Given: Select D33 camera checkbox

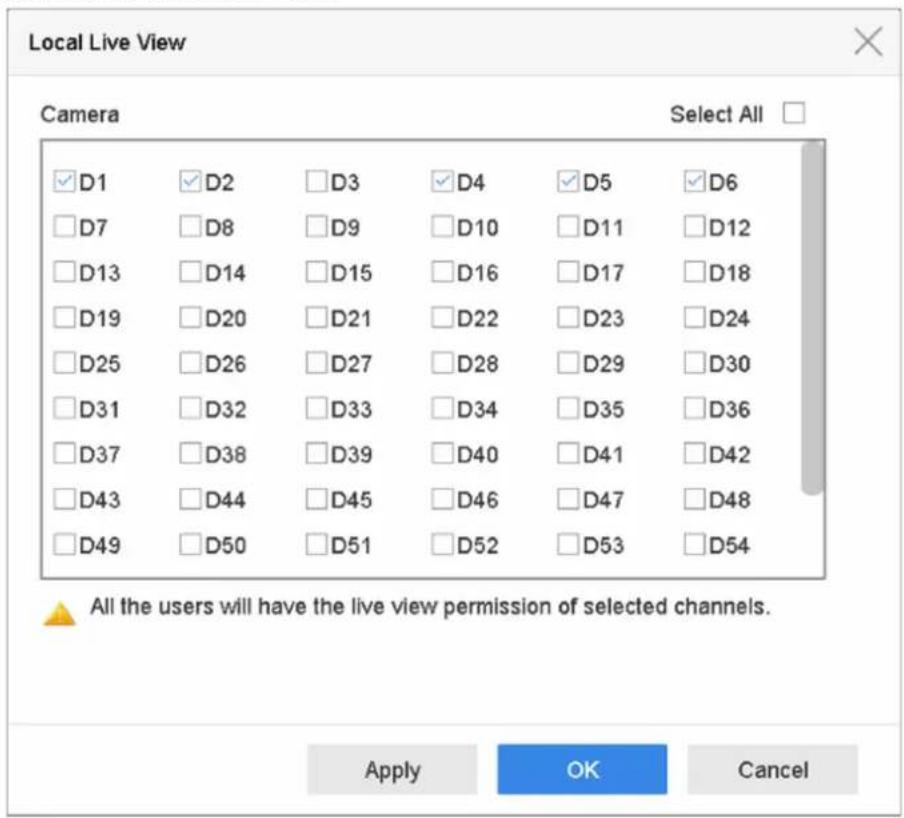Looking at the screenshot, I should pos(317,408).
